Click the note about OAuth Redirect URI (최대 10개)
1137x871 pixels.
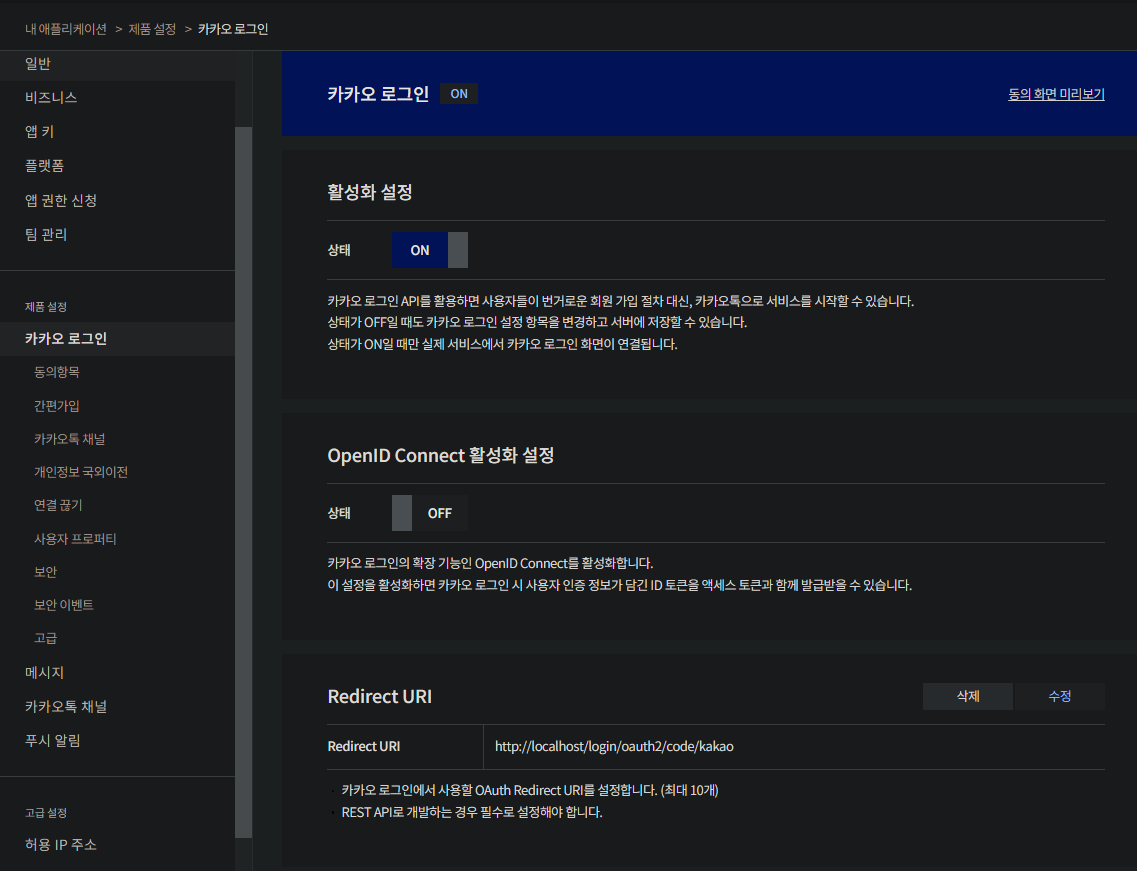click(530, 790)
